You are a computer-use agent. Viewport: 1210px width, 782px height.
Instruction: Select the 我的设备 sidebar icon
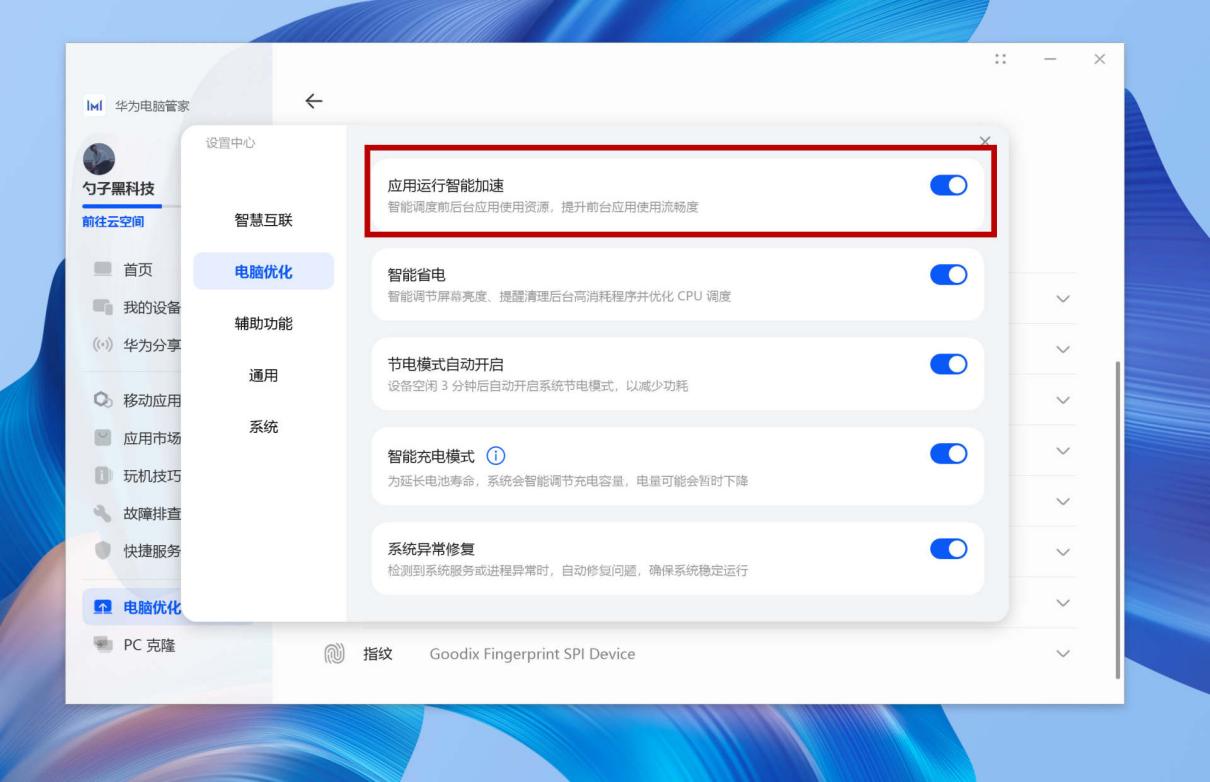point(101,307)
